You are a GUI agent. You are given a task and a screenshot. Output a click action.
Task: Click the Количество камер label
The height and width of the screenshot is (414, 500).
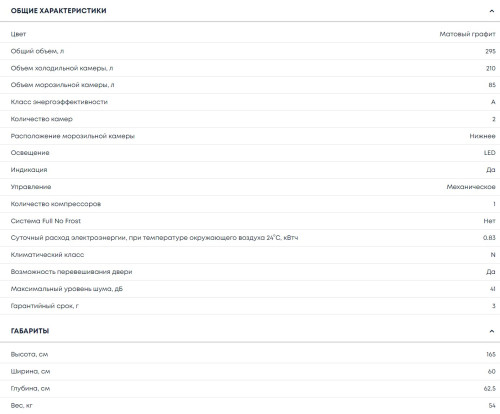(x=41, y=119)
